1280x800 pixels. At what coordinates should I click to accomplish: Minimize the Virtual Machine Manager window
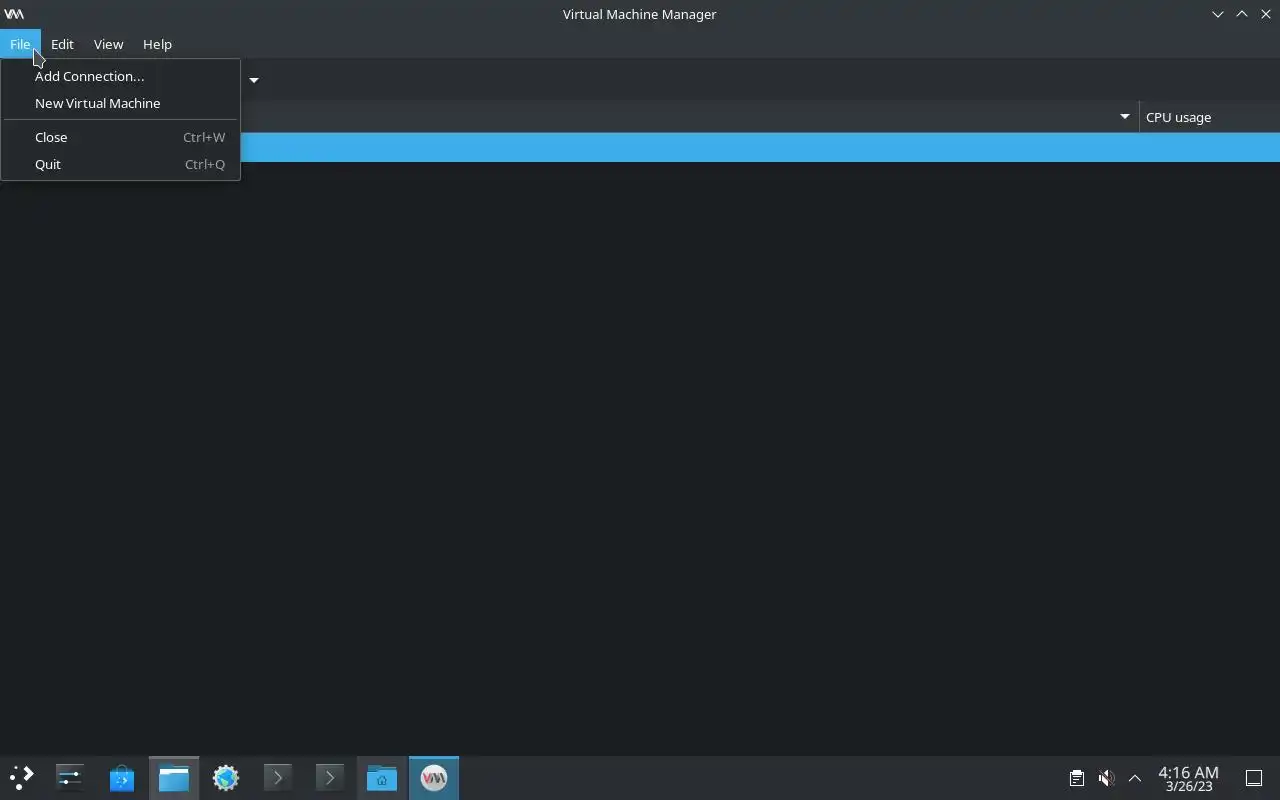(x=1218, y=14)
